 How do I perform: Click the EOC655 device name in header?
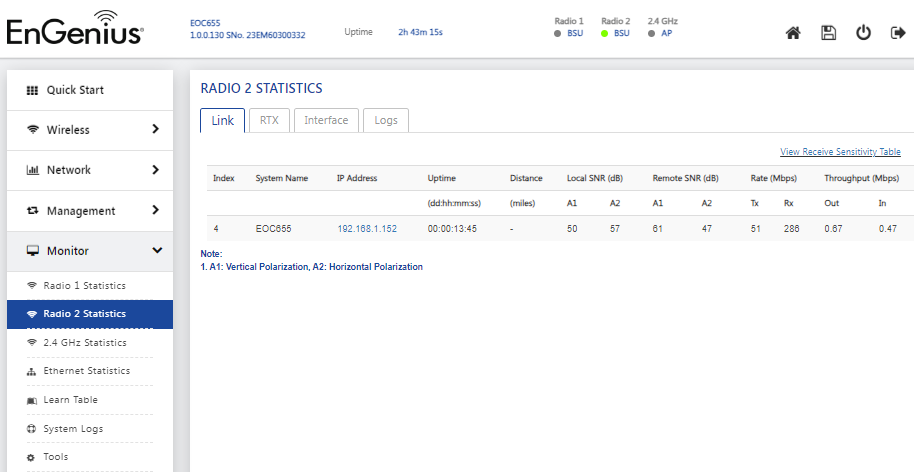click(205, 23)
